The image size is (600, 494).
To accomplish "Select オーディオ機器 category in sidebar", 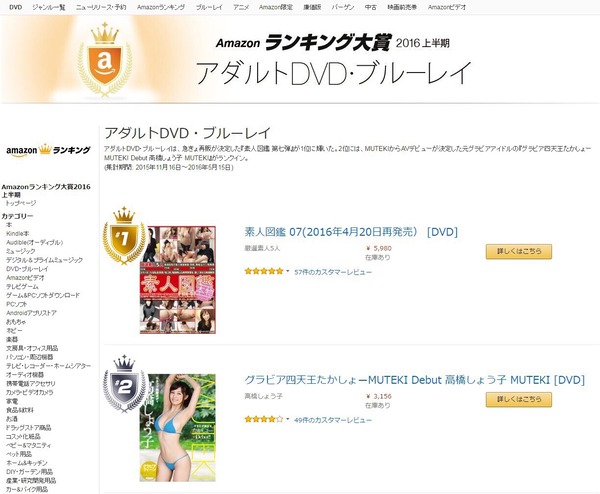I will point(25,375).
